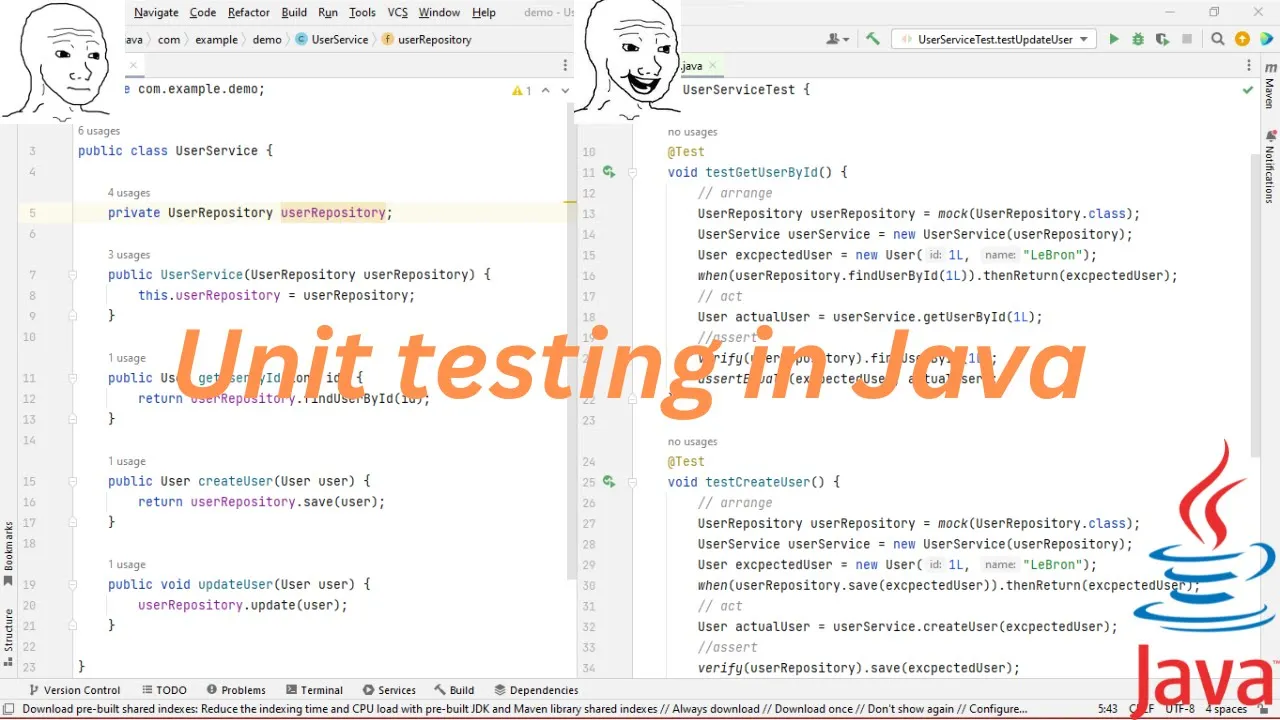Viewport: 1280px width, 720px height.
Task: Open the Code With Me user icon
Action: coord(837,39)
